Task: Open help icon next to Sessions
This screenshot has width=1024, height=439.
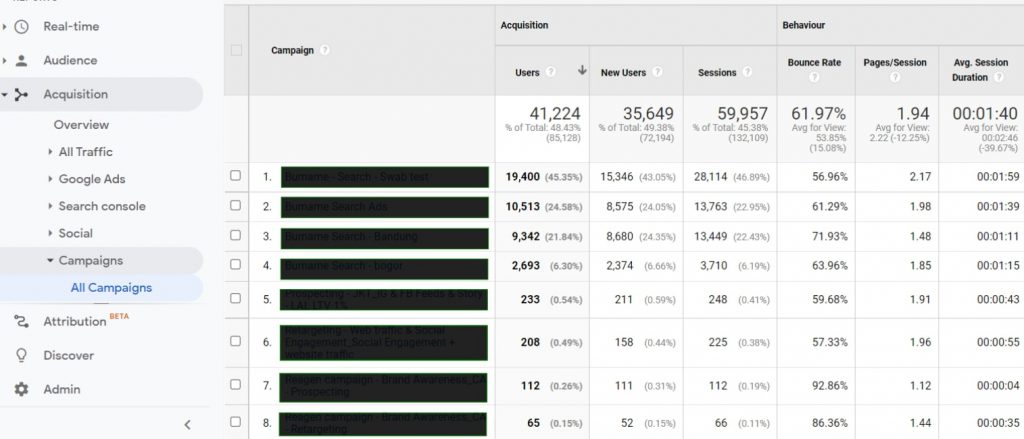Action: pyautogui.click(x=747, y=73)
